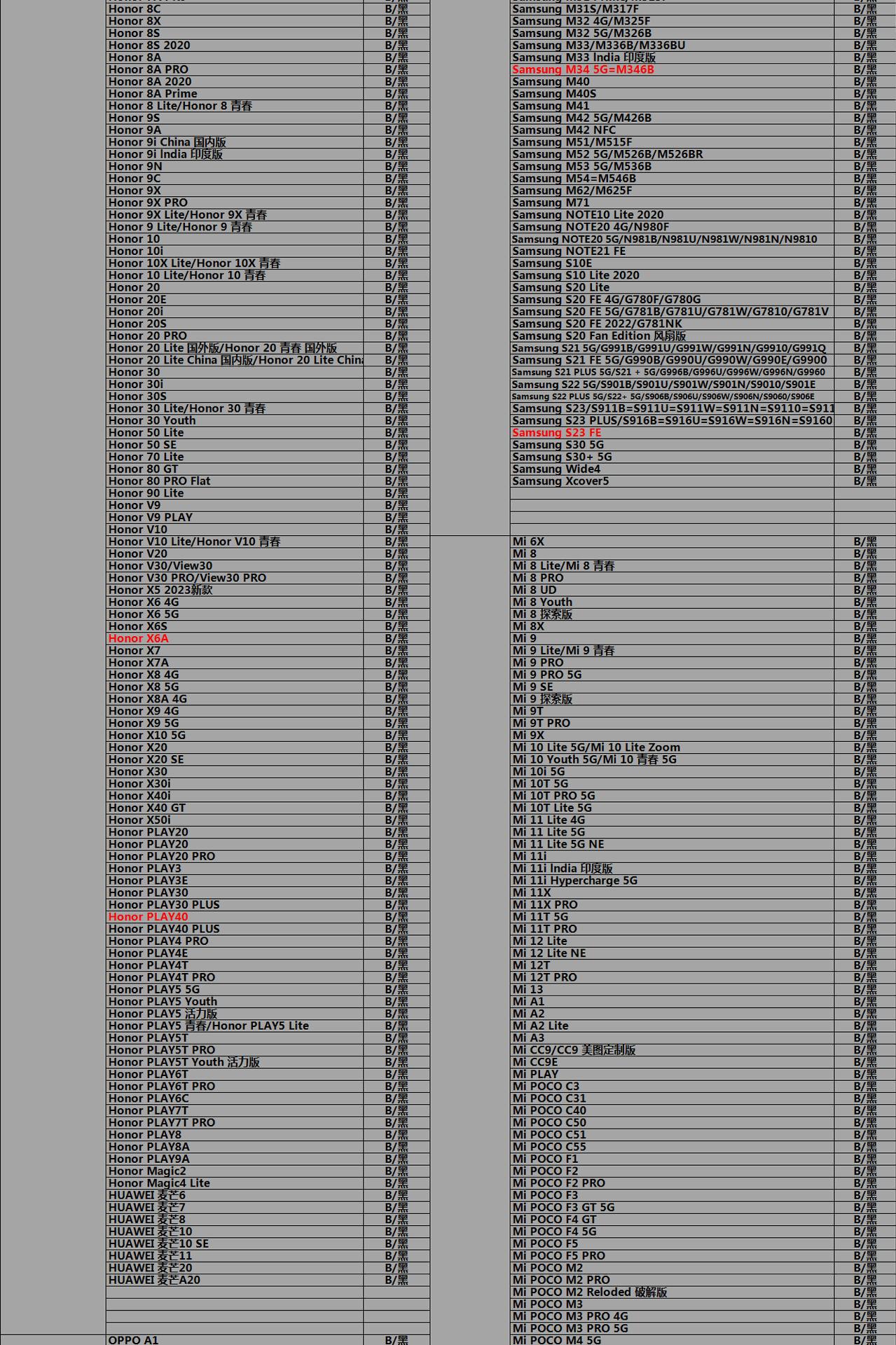Click the red Honor X6A cell
The image size is (896, 1345).
(x=139, y=638)
